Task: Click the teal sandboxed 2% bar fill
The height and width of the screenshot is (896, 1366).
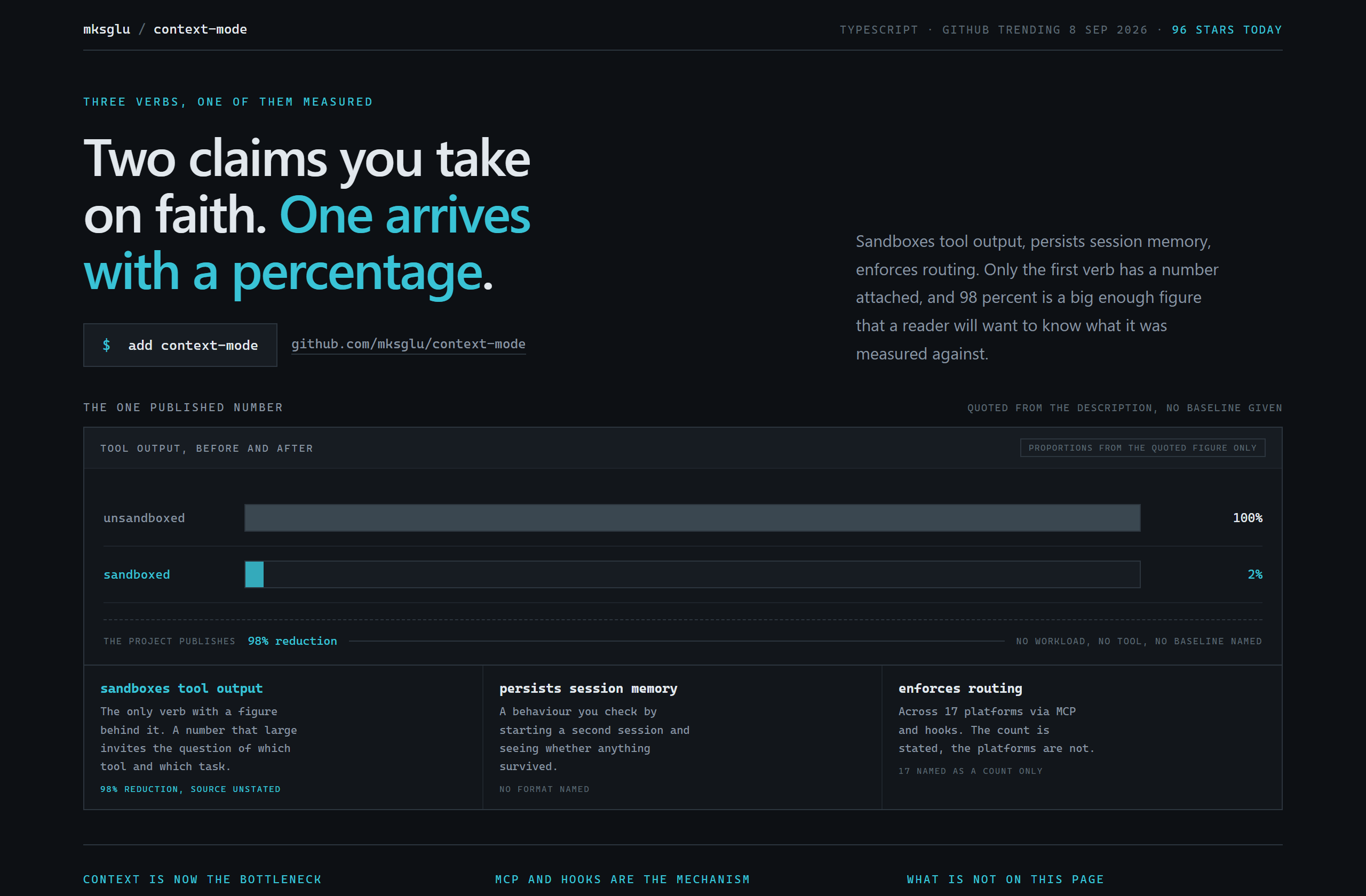Action: point(255,574)
